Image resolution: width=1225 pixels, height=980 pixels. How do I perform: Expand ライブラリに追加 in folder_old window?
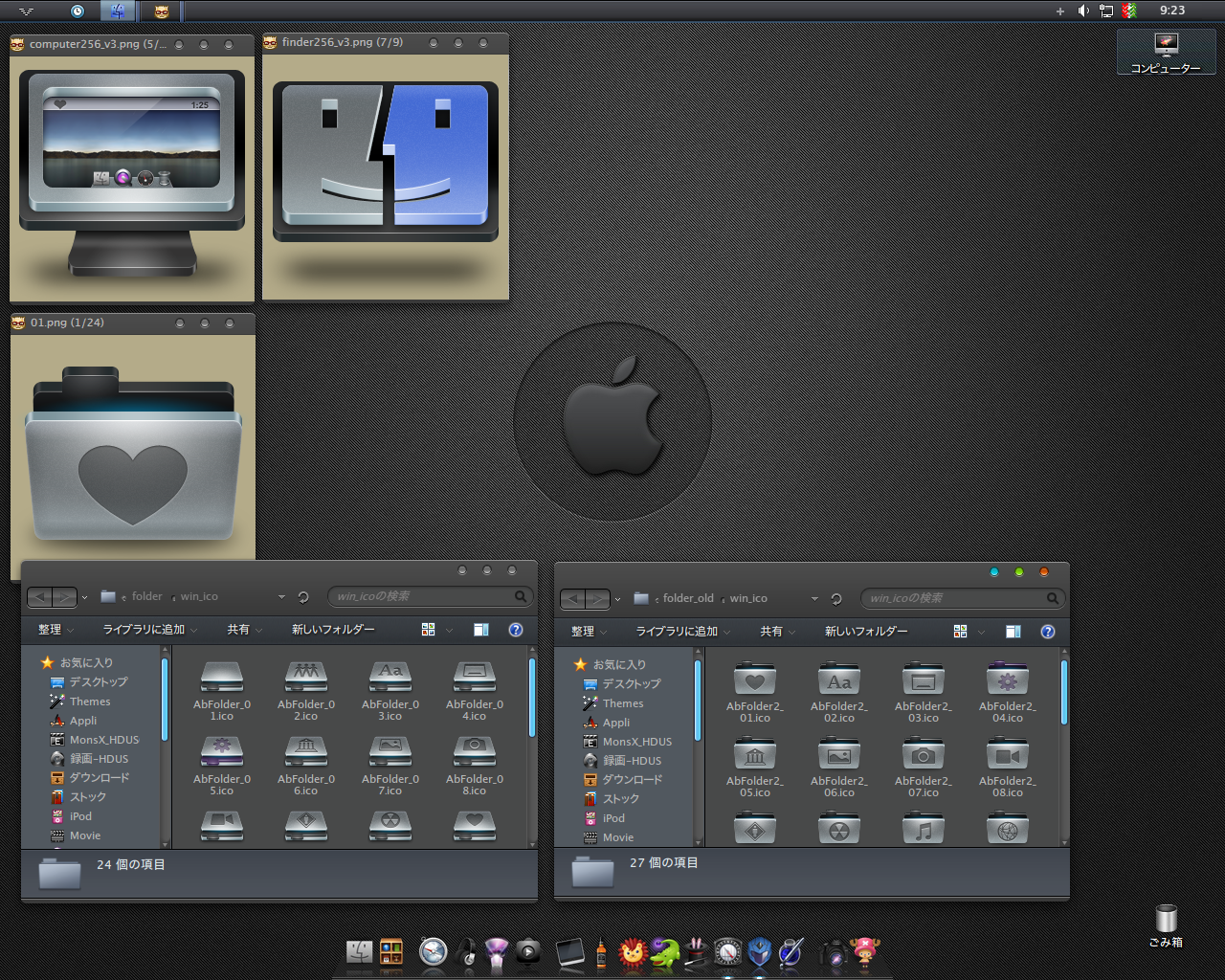683,632
